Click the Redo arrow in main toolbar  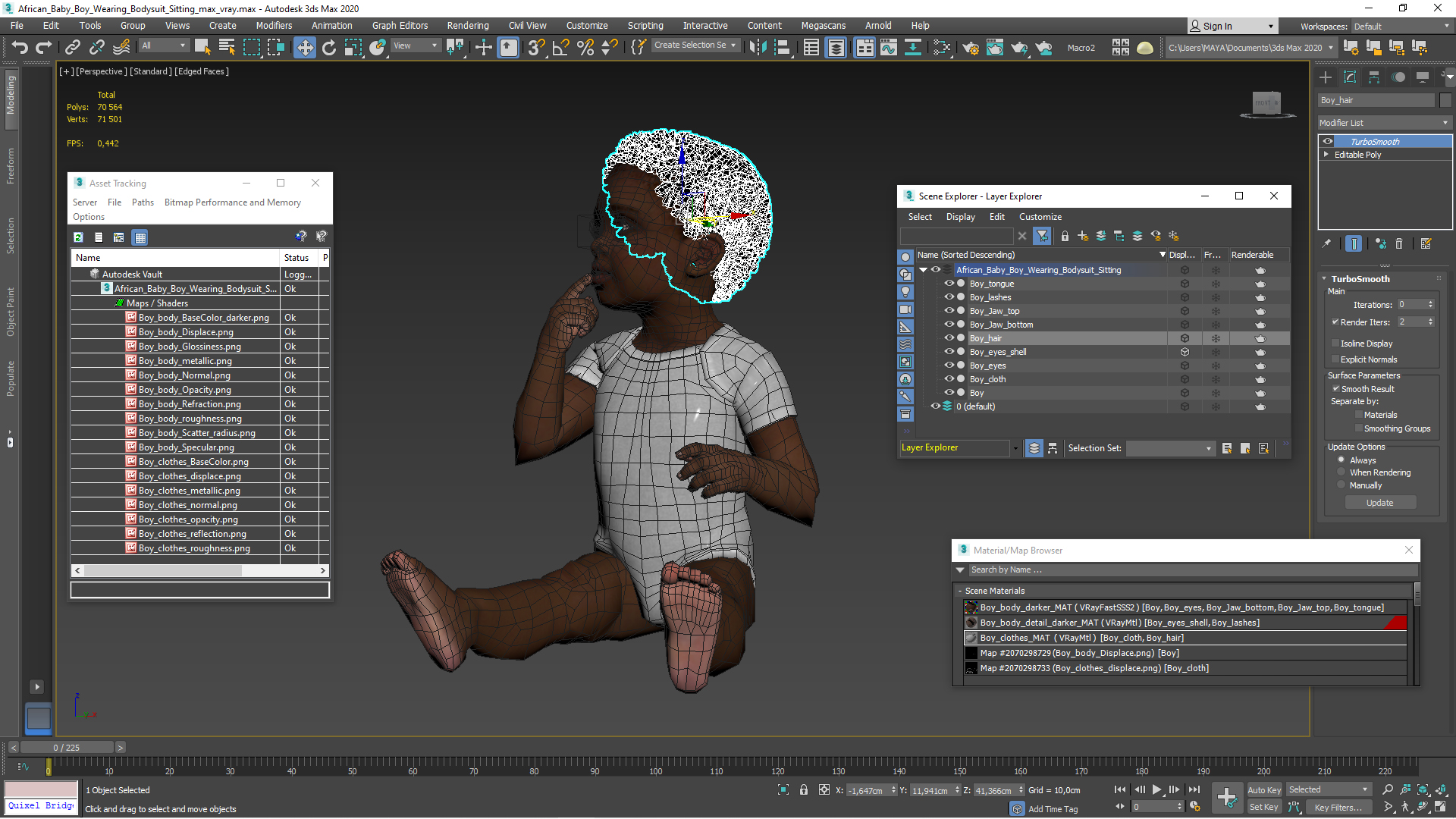point(44,48)
